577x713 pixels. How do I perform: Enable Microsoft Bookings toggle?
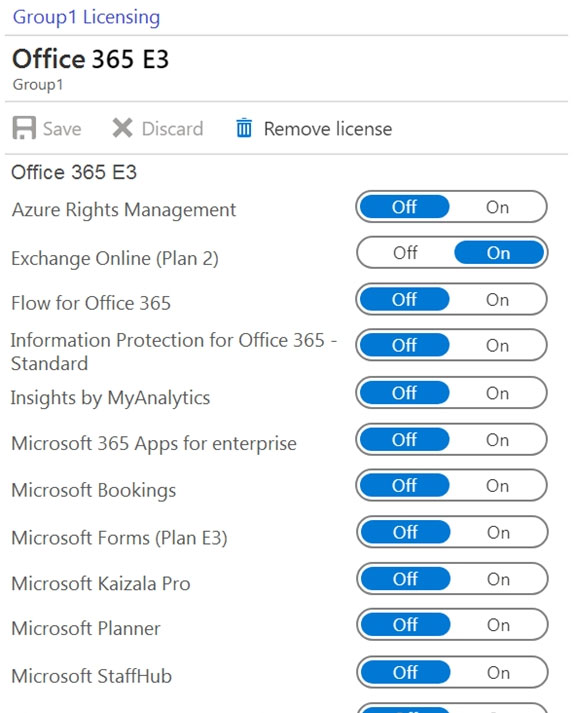[x=497, y=486]
